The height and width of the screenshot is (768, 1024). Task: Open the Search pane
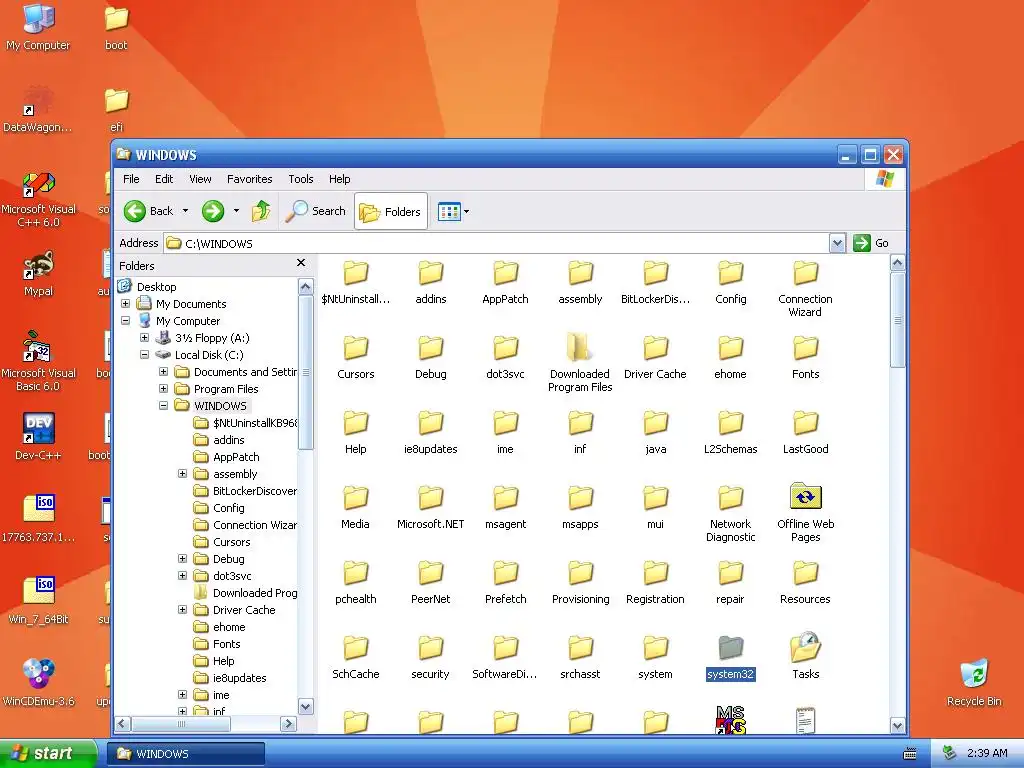316,211
